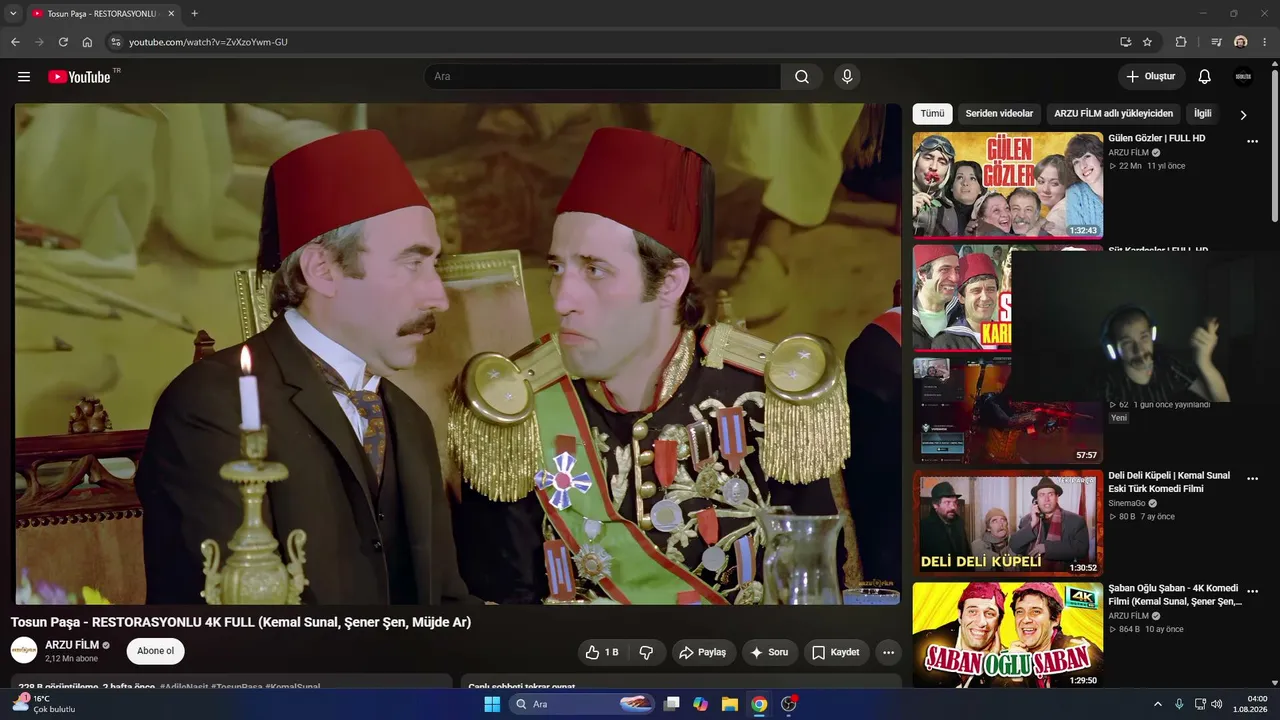
Task: Show more filter chips with right chevron
Action: coord(1243,115)
